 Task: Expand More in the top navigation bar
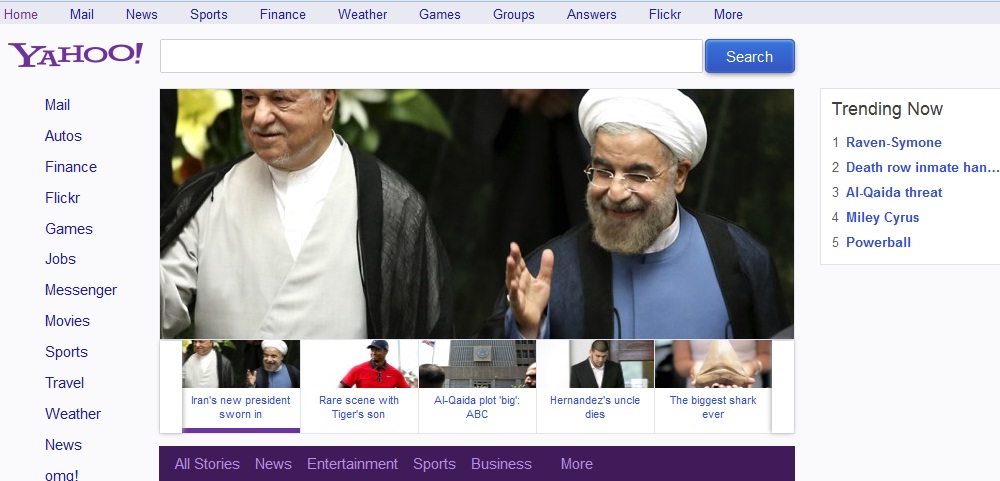click(x=728, y=14)
